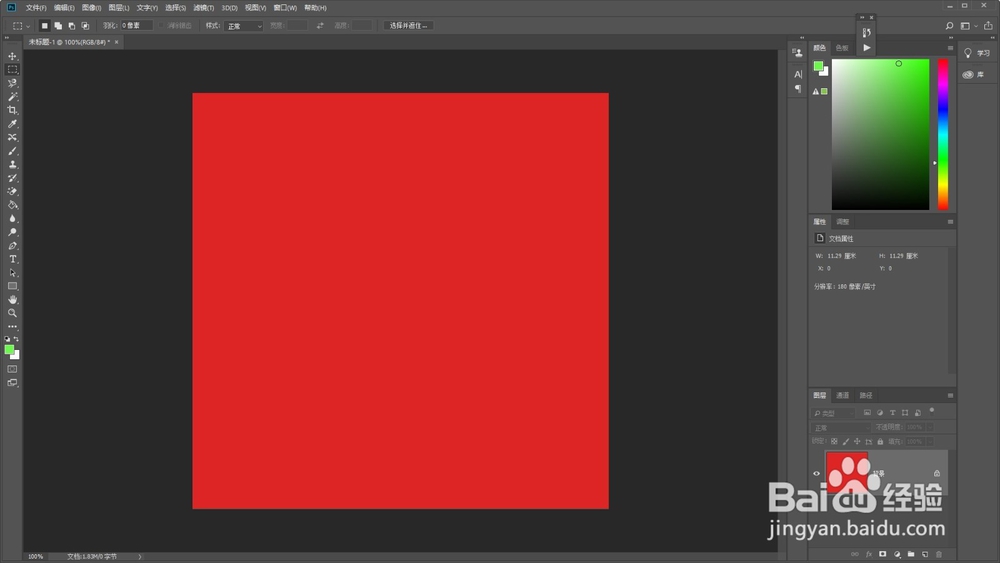
Task: Choose Intersect with Selection mode
Action: pos(85,26)
